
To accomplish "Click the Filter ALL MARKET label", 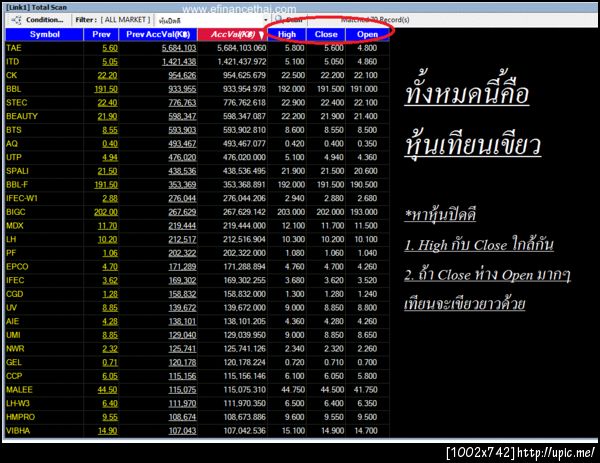I will click(112, 20).
